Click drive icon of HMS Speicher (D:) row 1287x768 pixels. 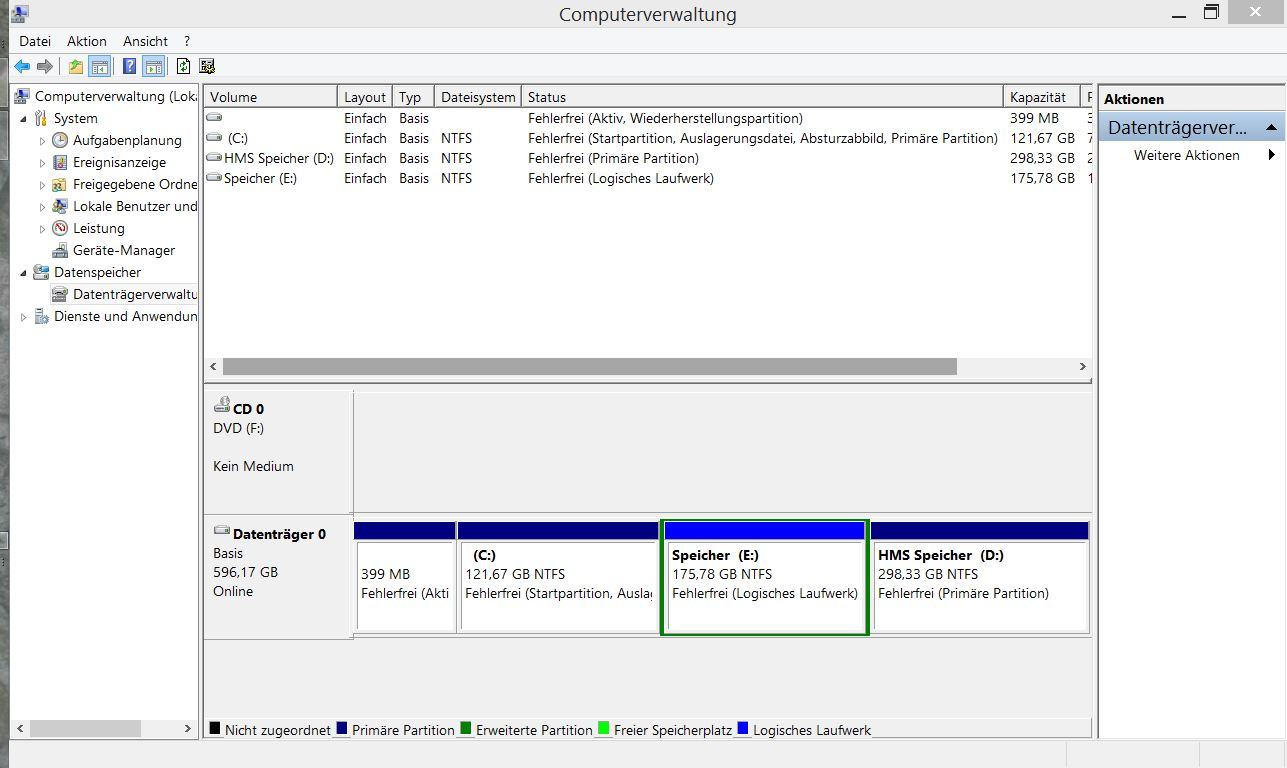coord(214,157)
